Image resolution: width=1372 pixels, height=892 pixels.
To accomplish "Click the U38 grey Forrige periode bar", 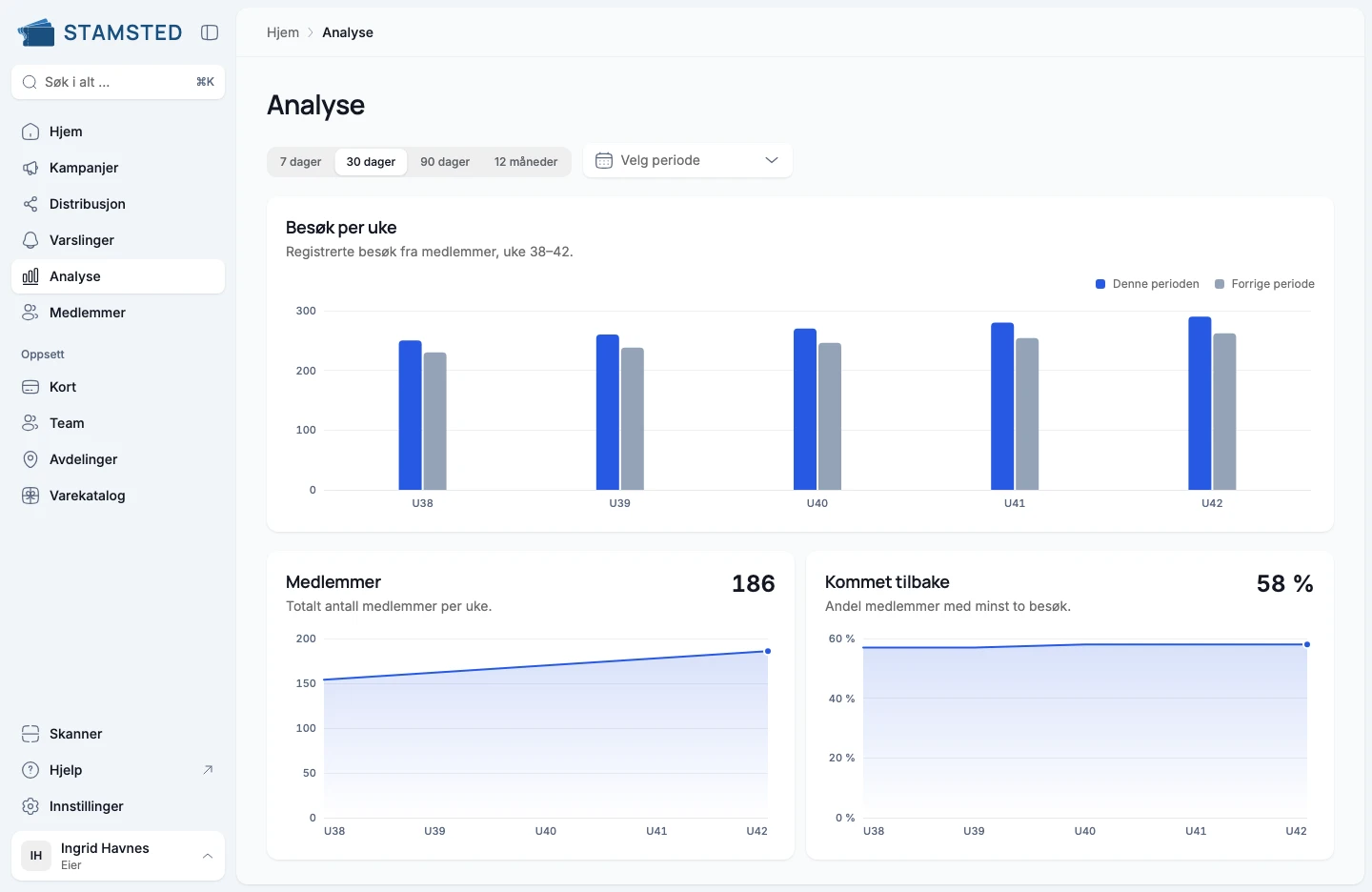I will pyautogui.click(x=435, y=421).
